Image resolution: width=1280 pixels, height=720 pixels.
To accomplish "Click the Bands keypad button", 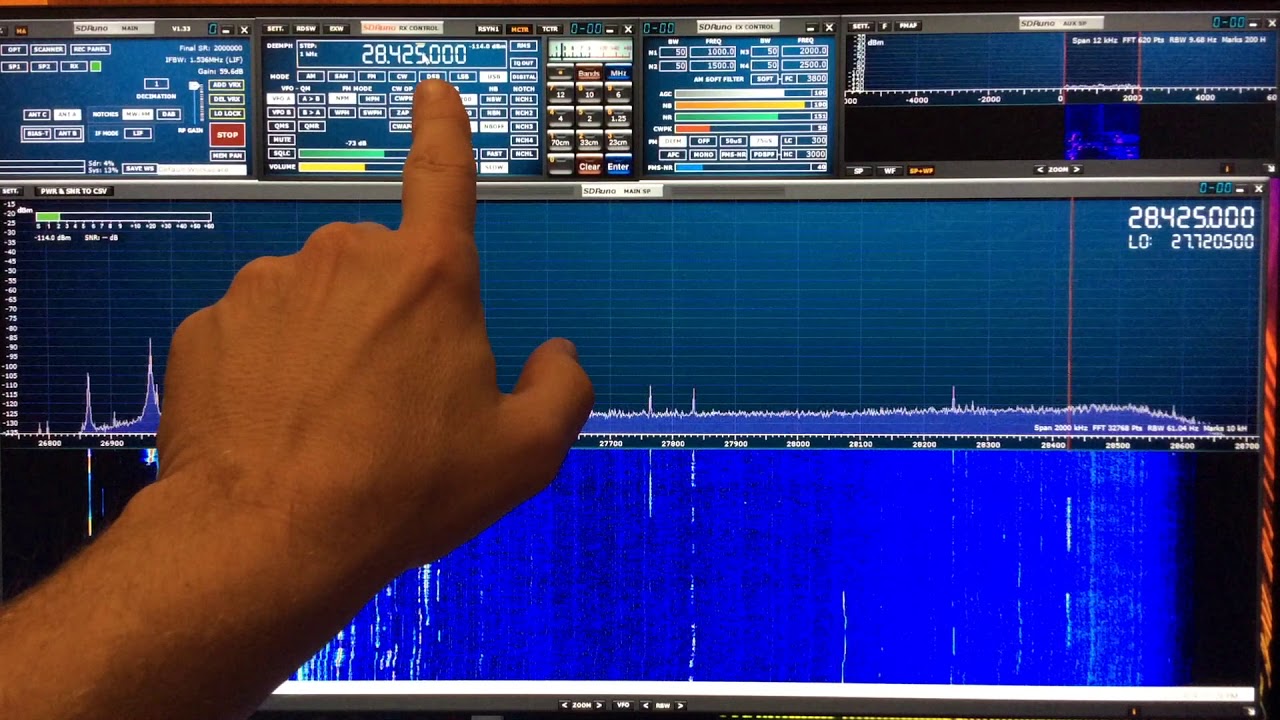I will [x=589, y=73].
